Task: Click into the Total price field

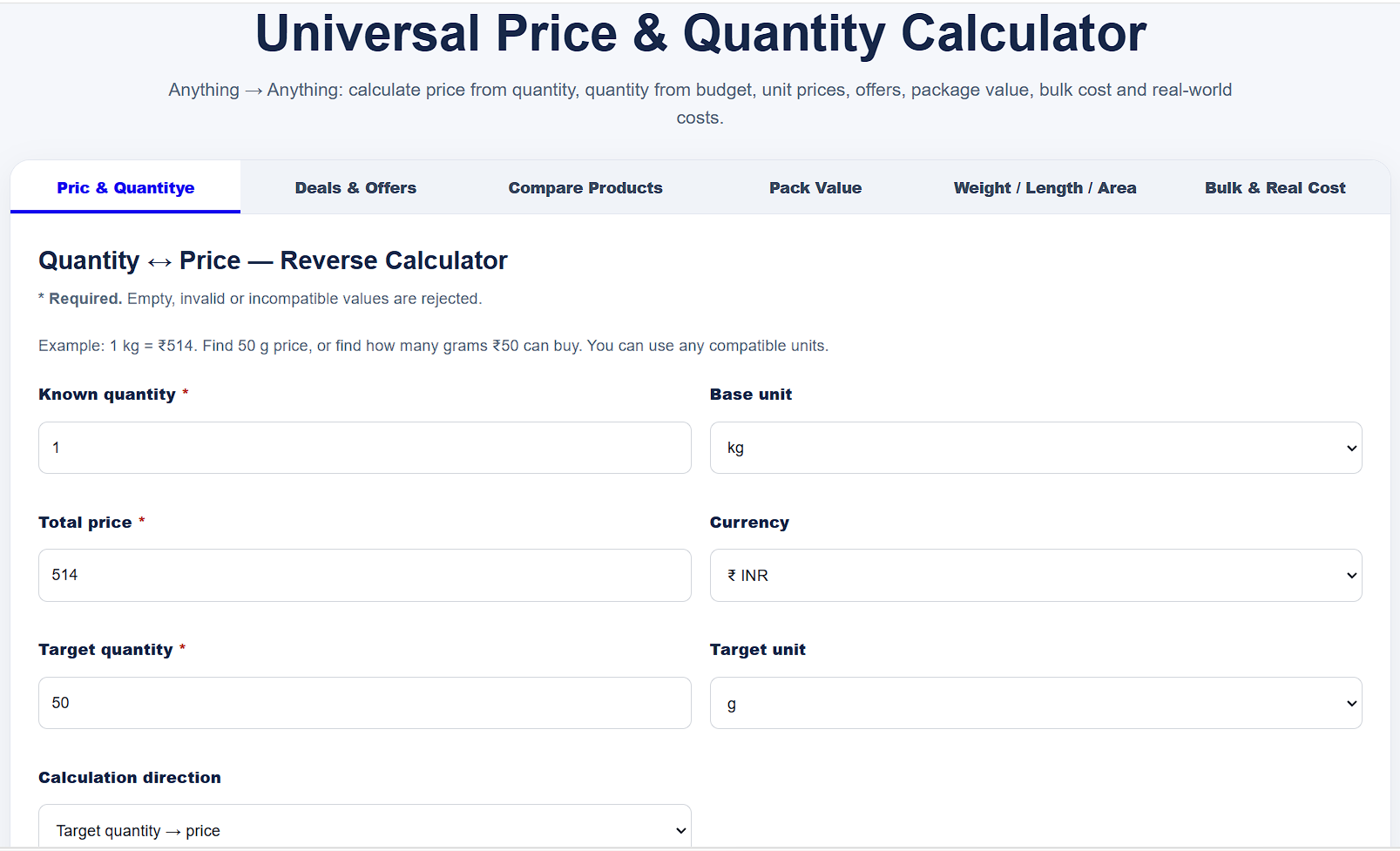Action: [x=365, y=575]
